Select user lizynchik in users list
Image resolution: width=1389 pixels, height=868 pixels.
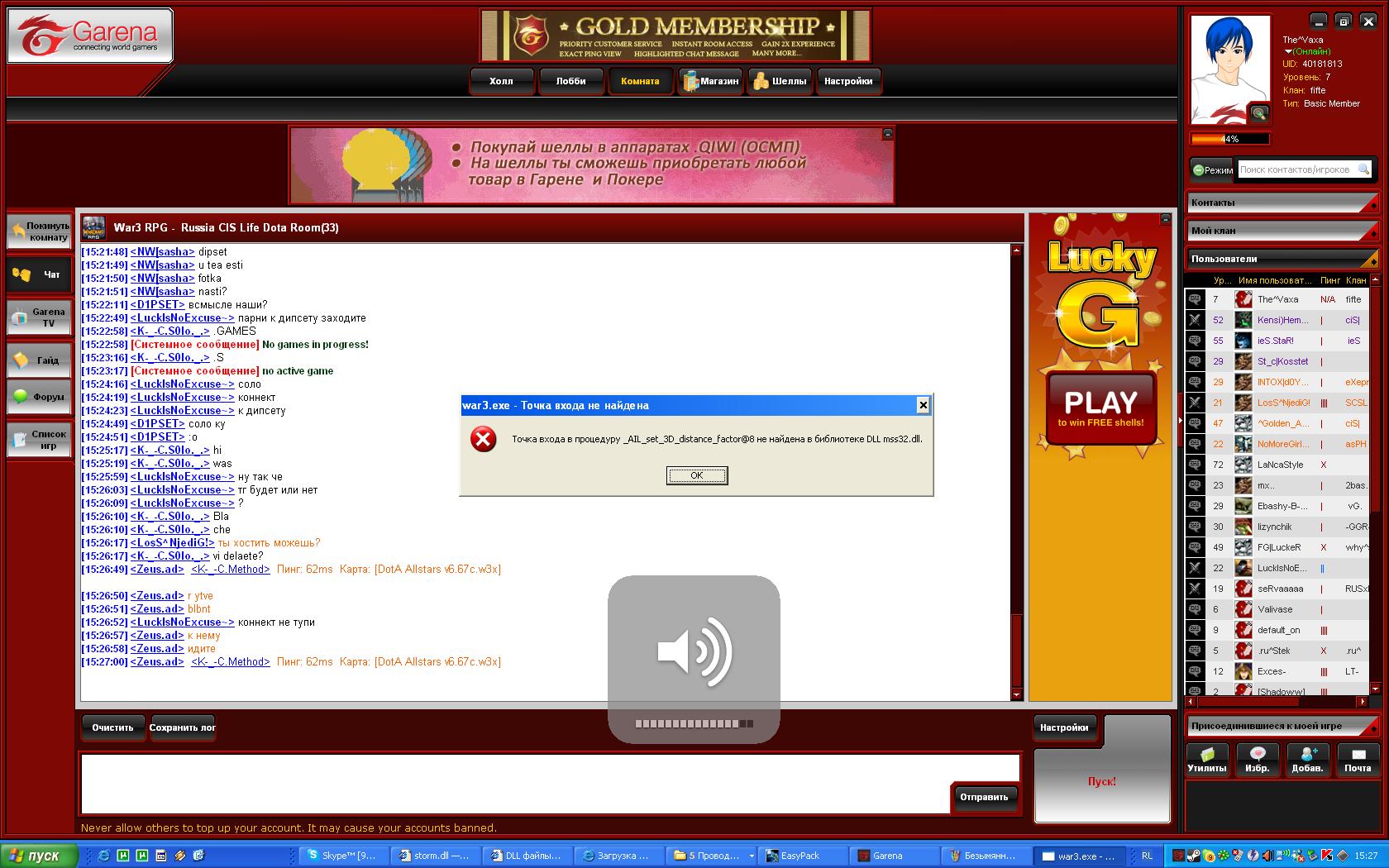[x=1277, y=527]
